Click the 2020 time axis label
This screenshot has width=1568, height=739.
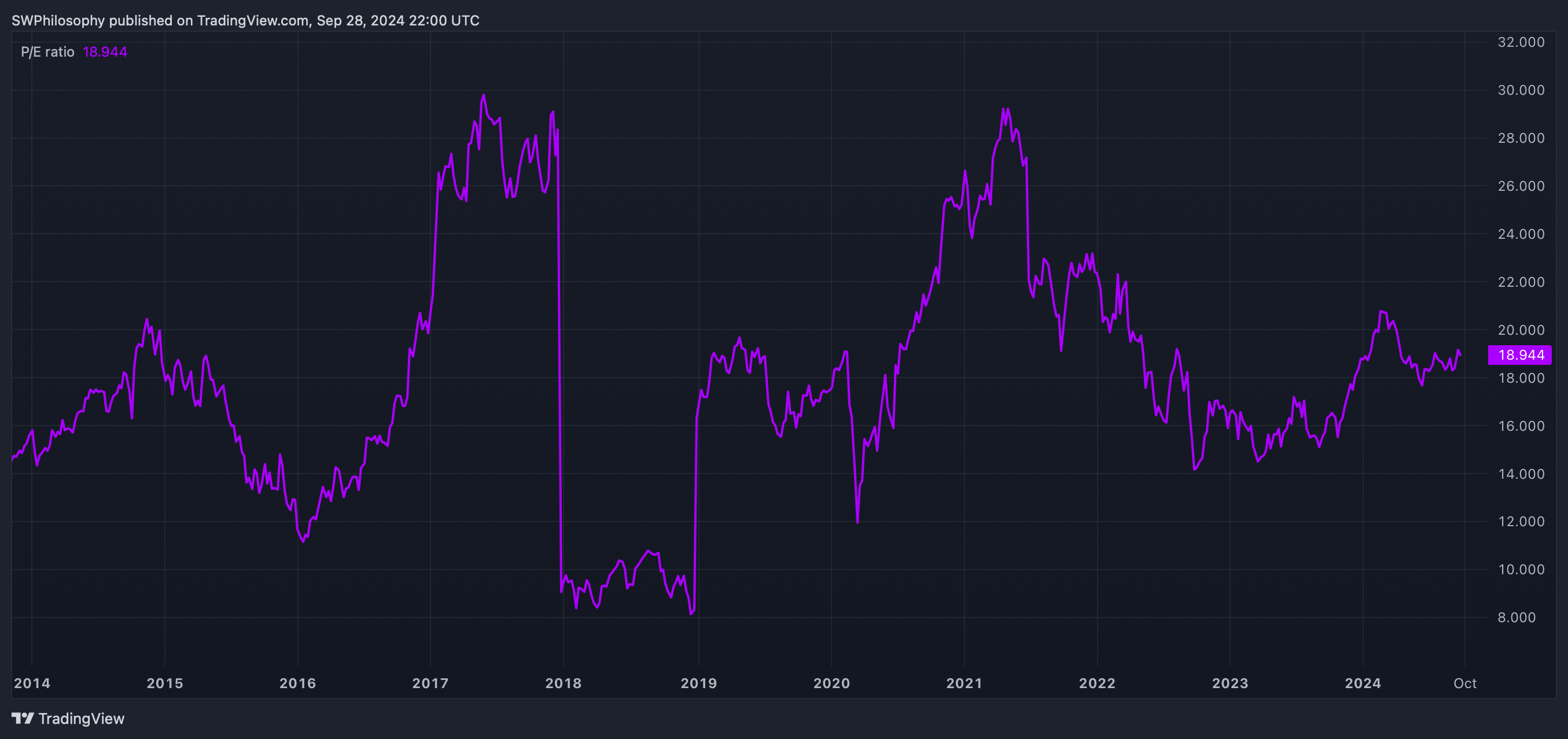click(831, 683)
